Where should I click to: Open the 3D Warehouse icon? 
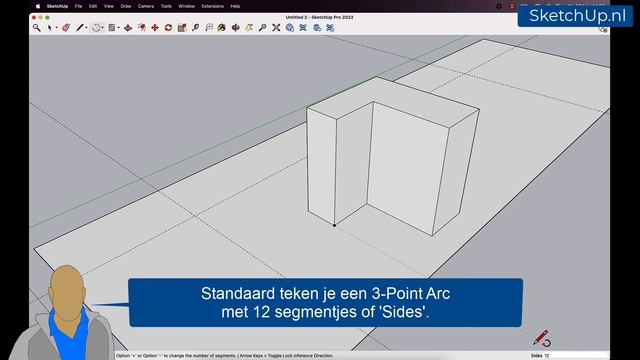click(290, 28)
